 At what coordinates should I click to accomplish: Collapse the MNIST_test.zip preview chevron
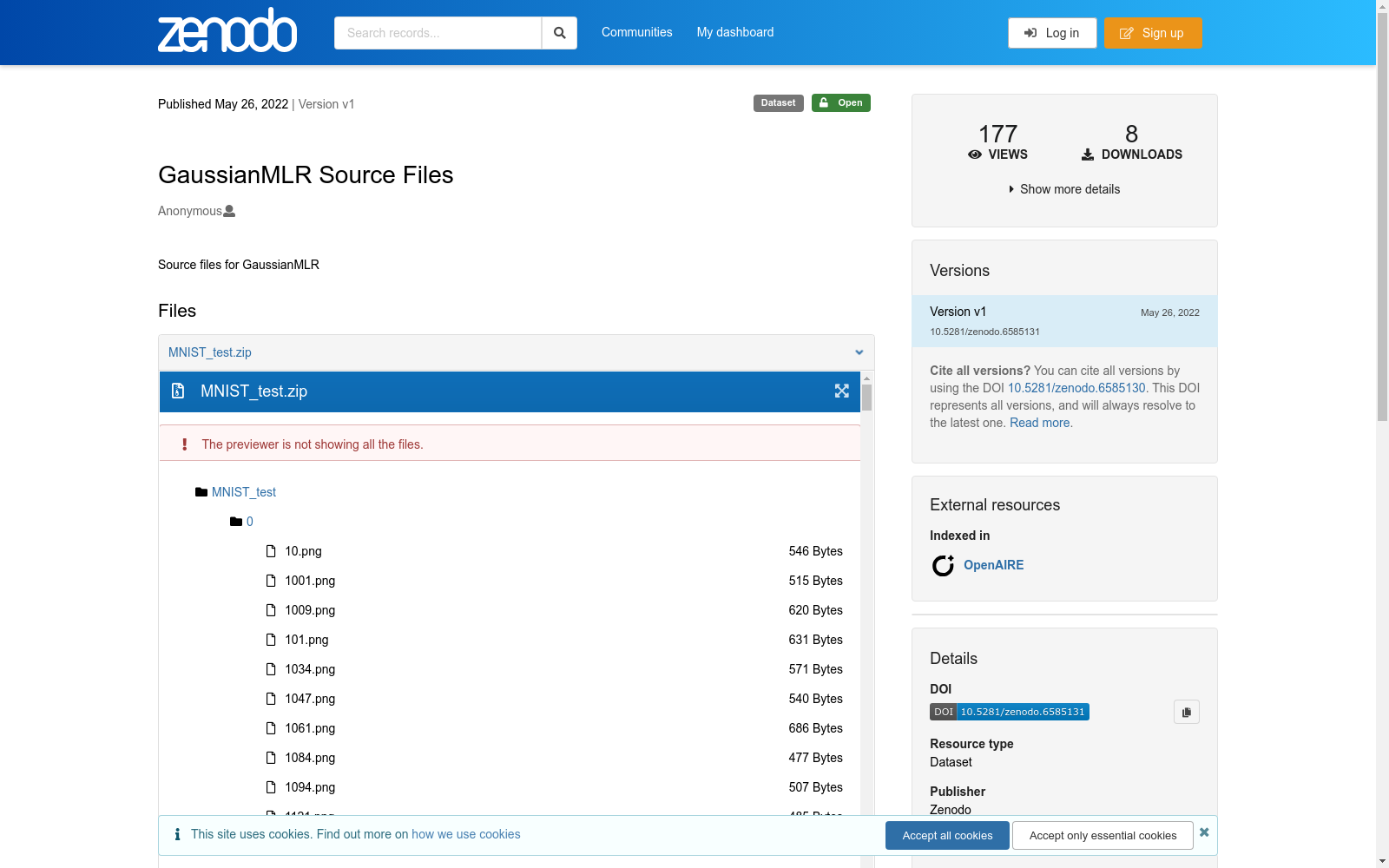tap(859, 352)
